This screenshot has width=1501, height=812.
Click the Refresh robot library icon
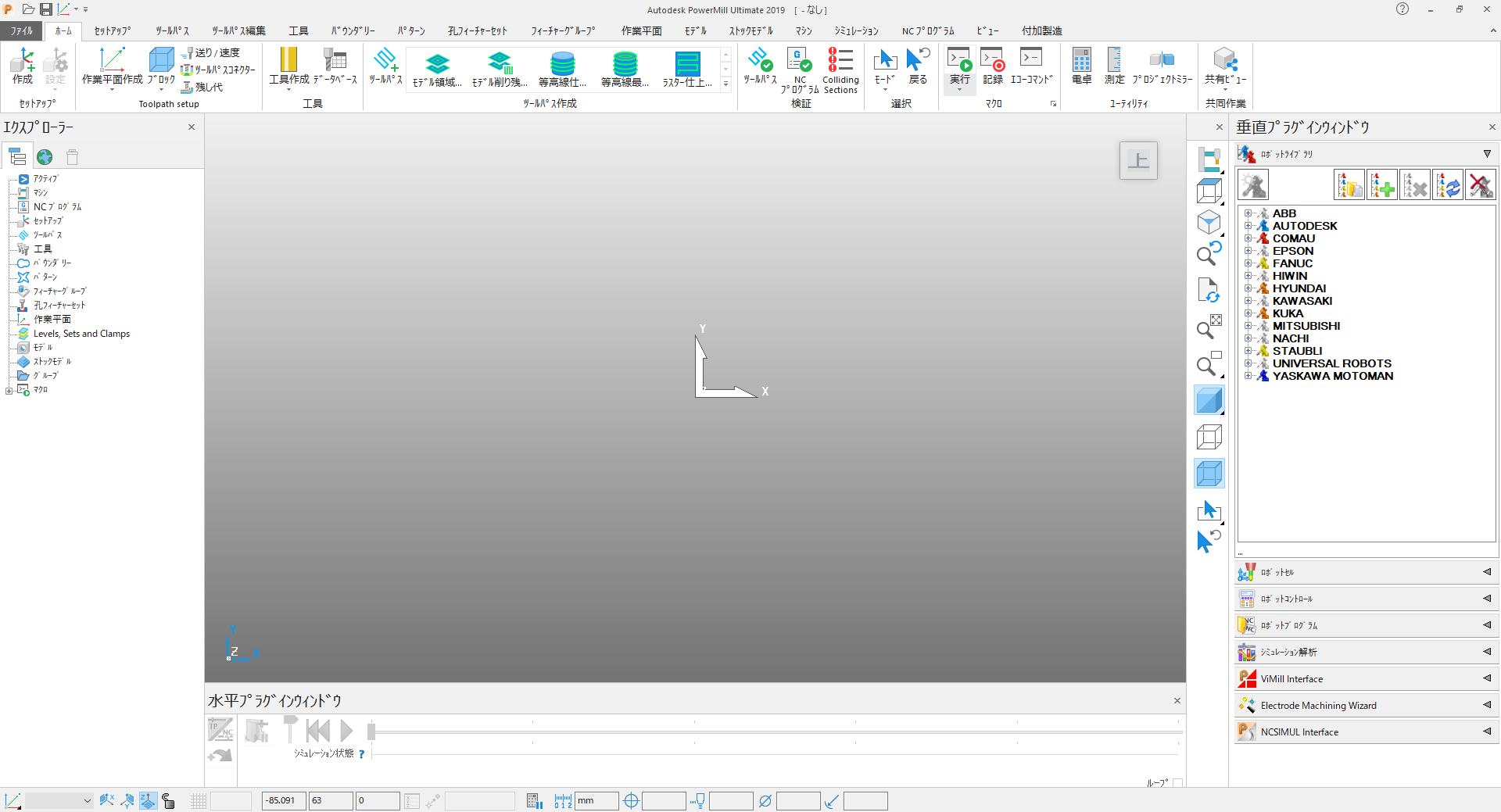click(x=1448, y=185)
